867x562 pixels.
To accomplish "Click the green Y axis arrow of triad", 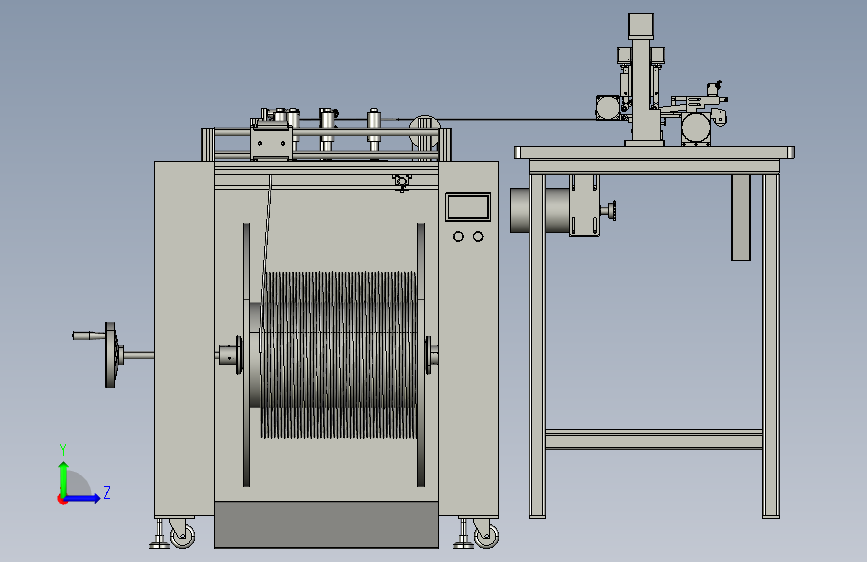I will point(64,478).
